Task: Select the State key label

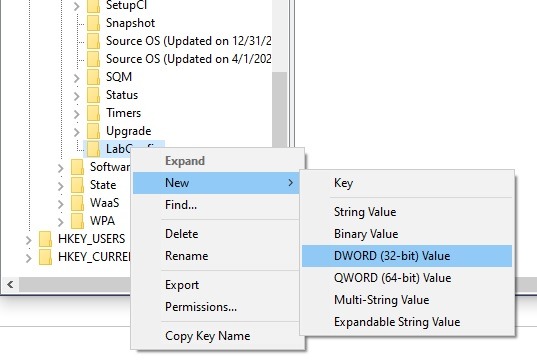Action: (x=103, y=185)
